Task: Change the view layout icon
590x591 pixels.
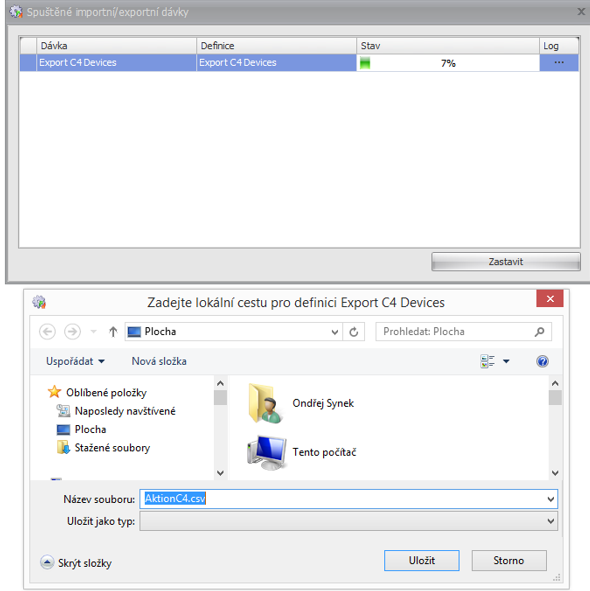Action: (487, 361)
